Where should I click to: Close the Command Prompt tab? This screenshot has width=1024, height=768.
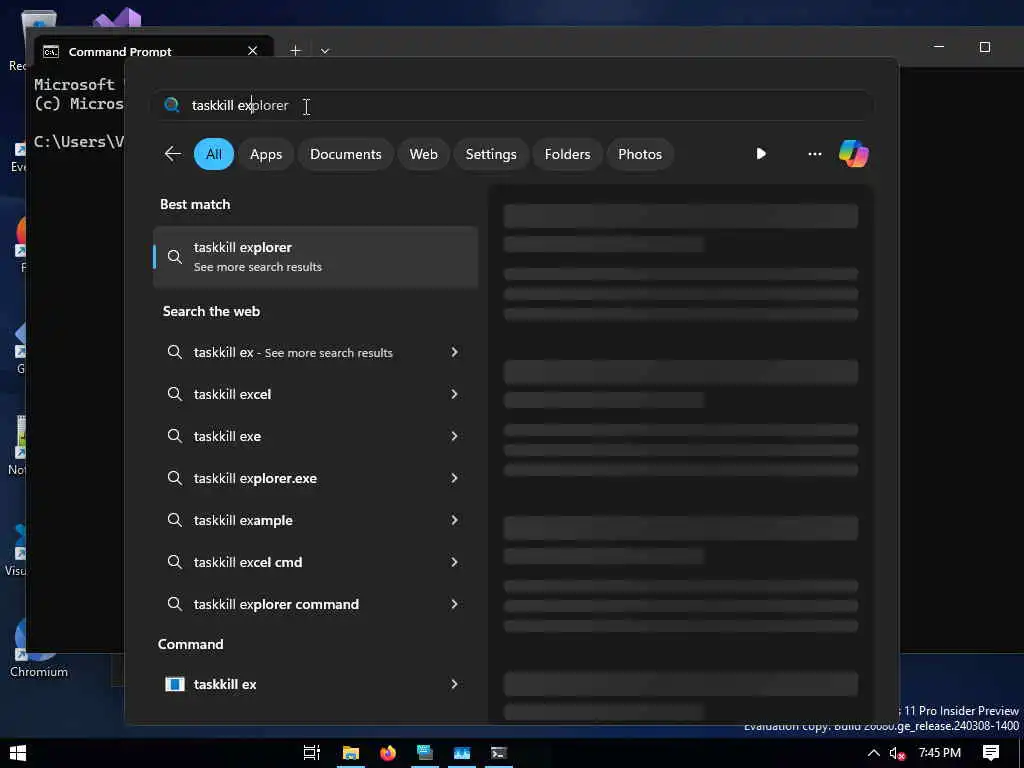coord(252,50)
